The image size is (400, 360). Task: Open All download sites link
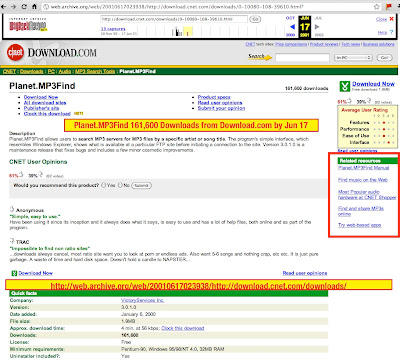(x=45, y=103)
